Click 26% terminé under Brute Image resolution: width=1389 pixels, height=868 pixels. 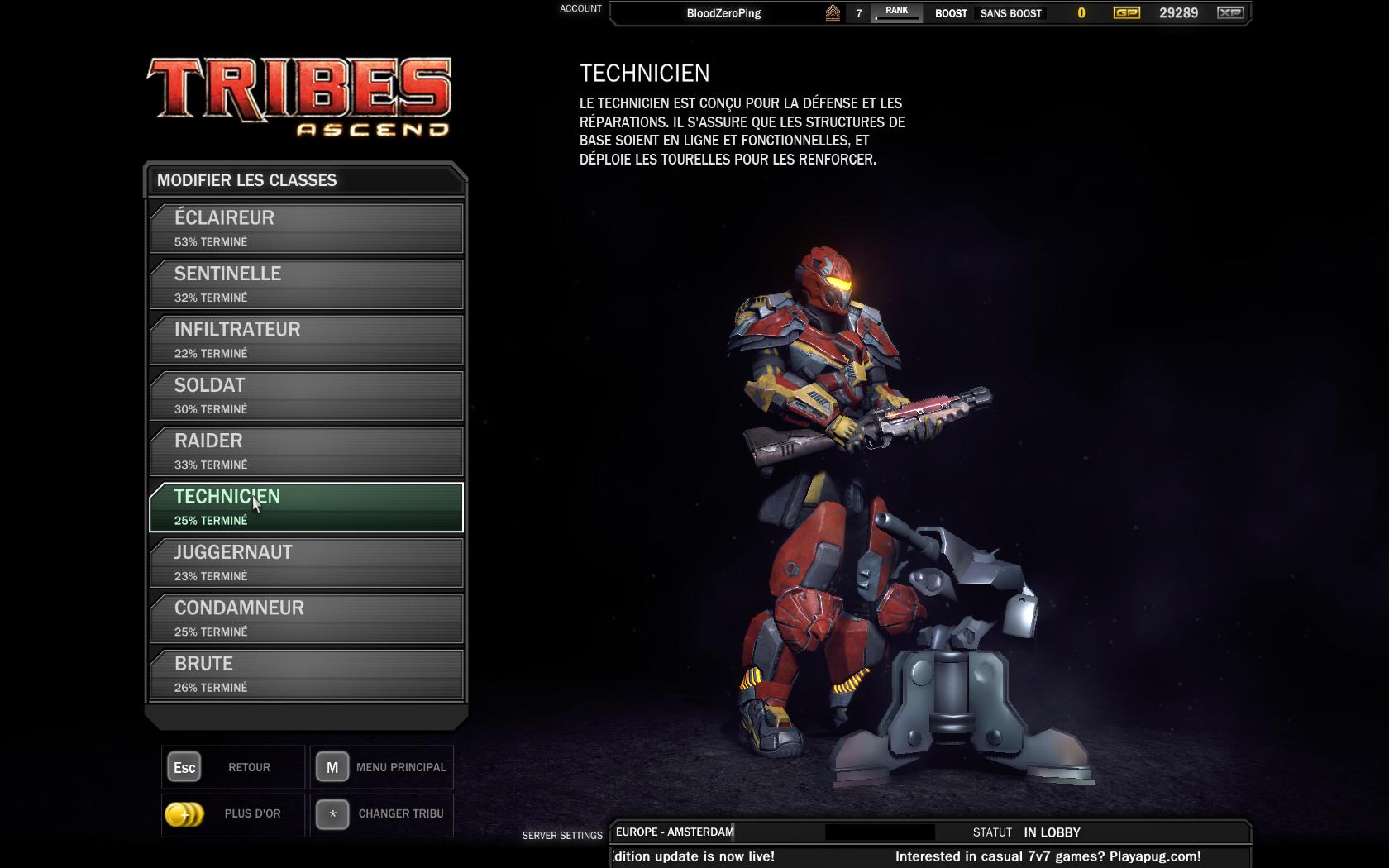(x=210, y=688)
